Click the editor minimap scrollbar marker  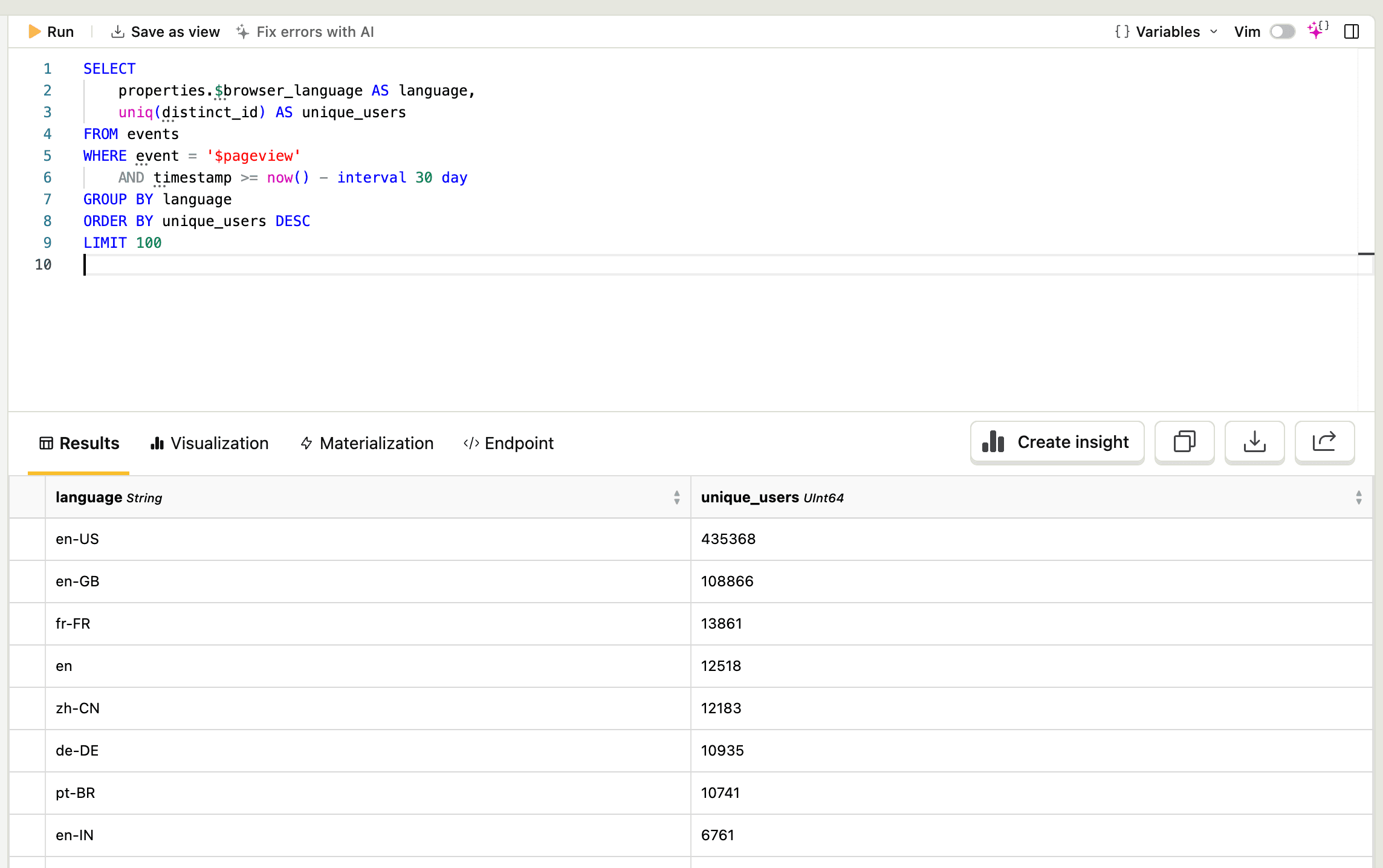pyautogui.click(x=1365, y=254)
